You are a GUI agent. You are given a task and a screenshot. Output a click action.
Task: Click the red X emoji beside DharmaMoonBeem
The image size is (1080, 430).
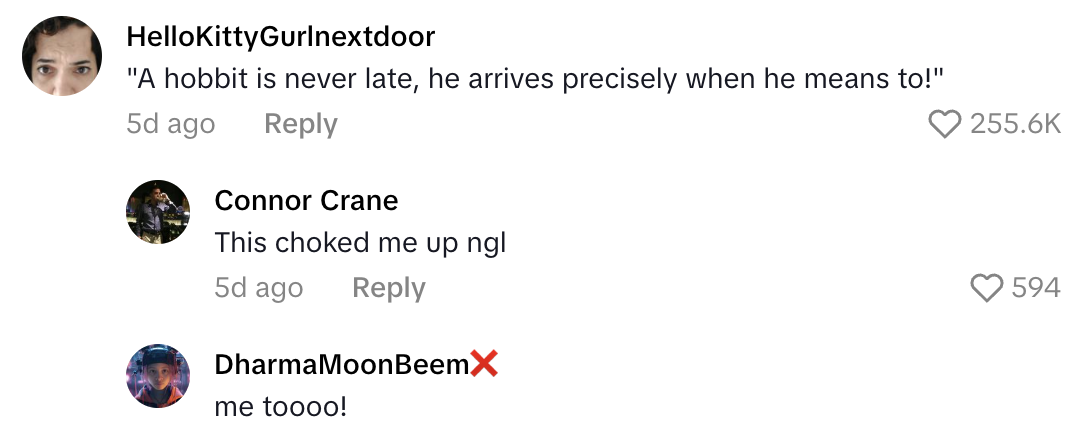click(x=484, y=365)
